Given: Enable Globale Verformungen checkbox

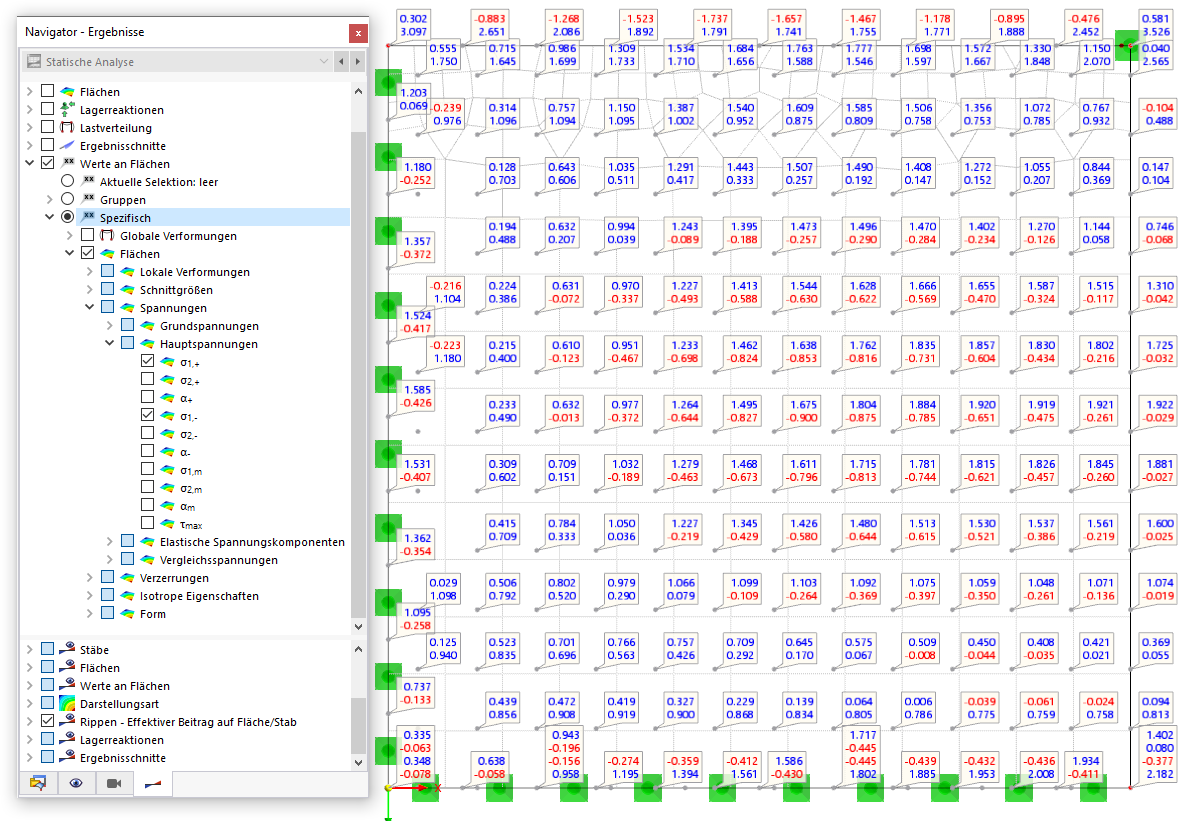Looking at the screenshot, I should (x=87, y=235).
